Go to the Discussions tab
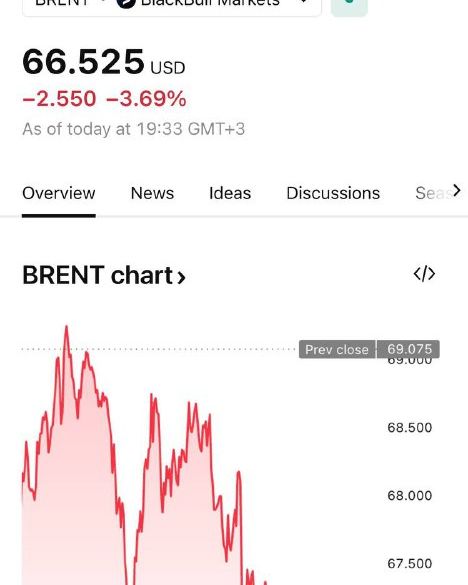 click(x=333, y=193)
